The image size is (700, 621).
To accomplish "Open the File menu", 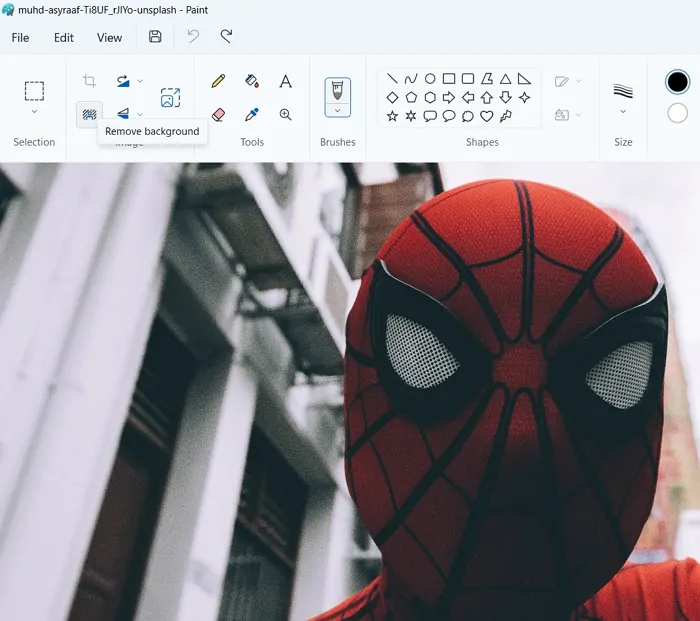I will click(x=20, y=38).
